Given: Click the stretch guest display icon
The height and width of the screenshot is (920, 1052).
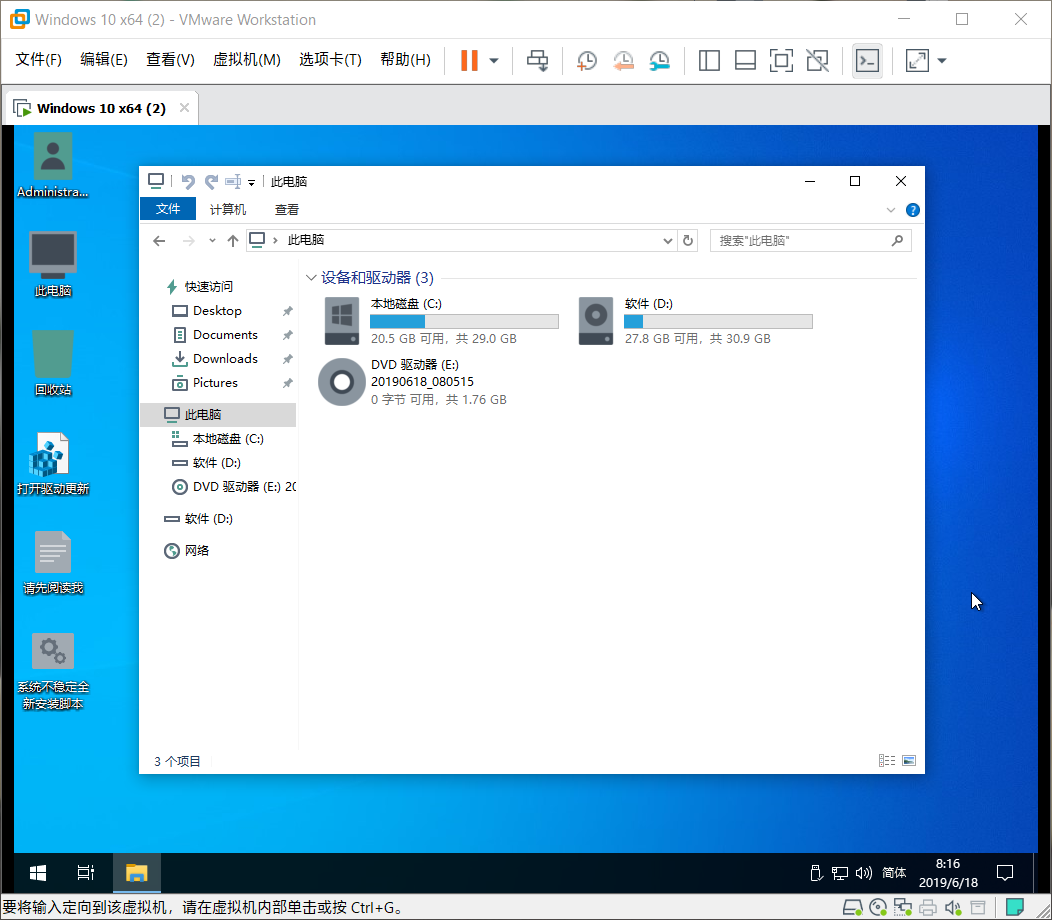Looking at the screenshot, I should coord(917,60).
